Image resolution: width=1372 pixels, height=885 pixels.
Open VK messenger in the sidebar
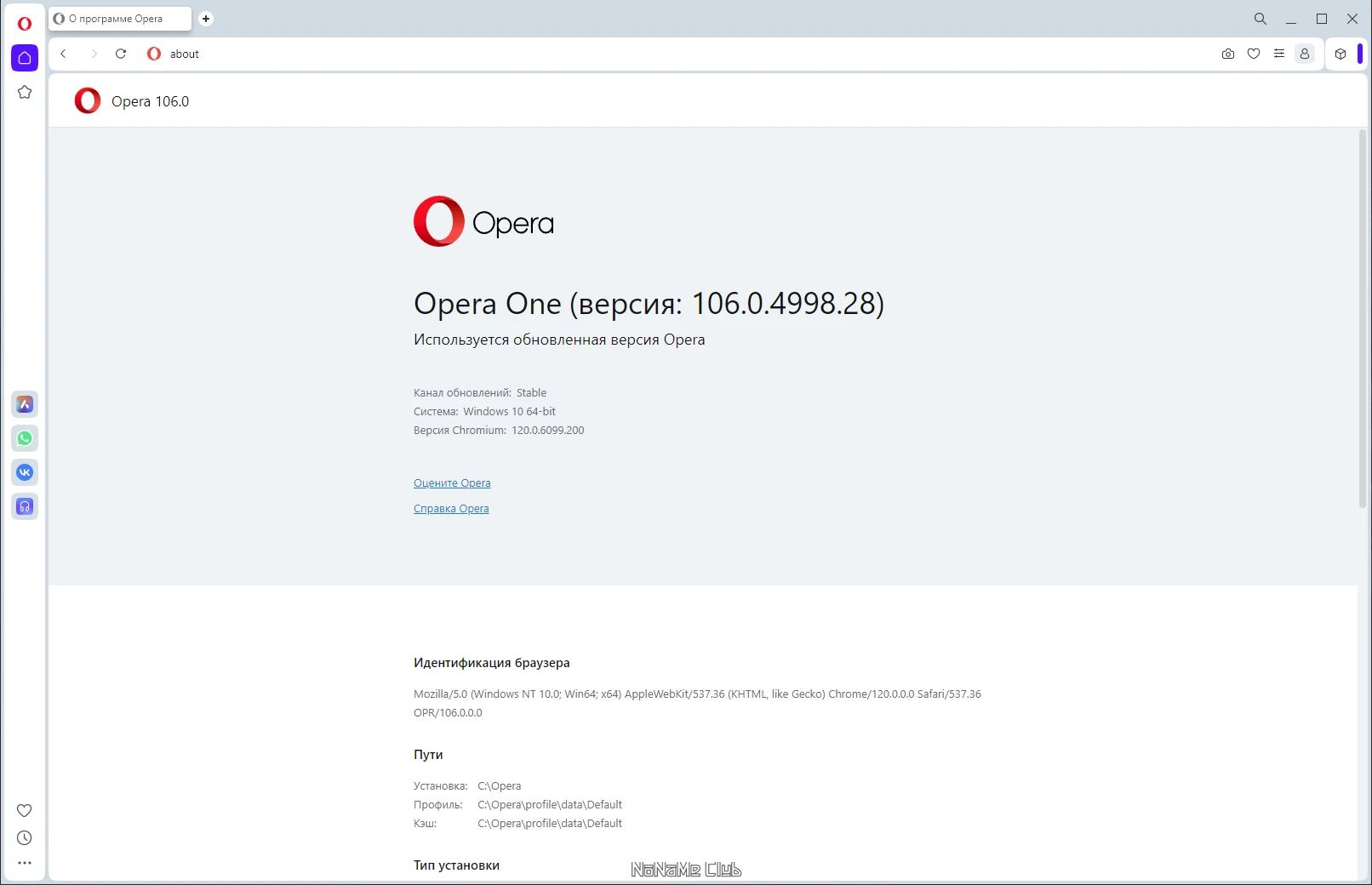point(25,472)
